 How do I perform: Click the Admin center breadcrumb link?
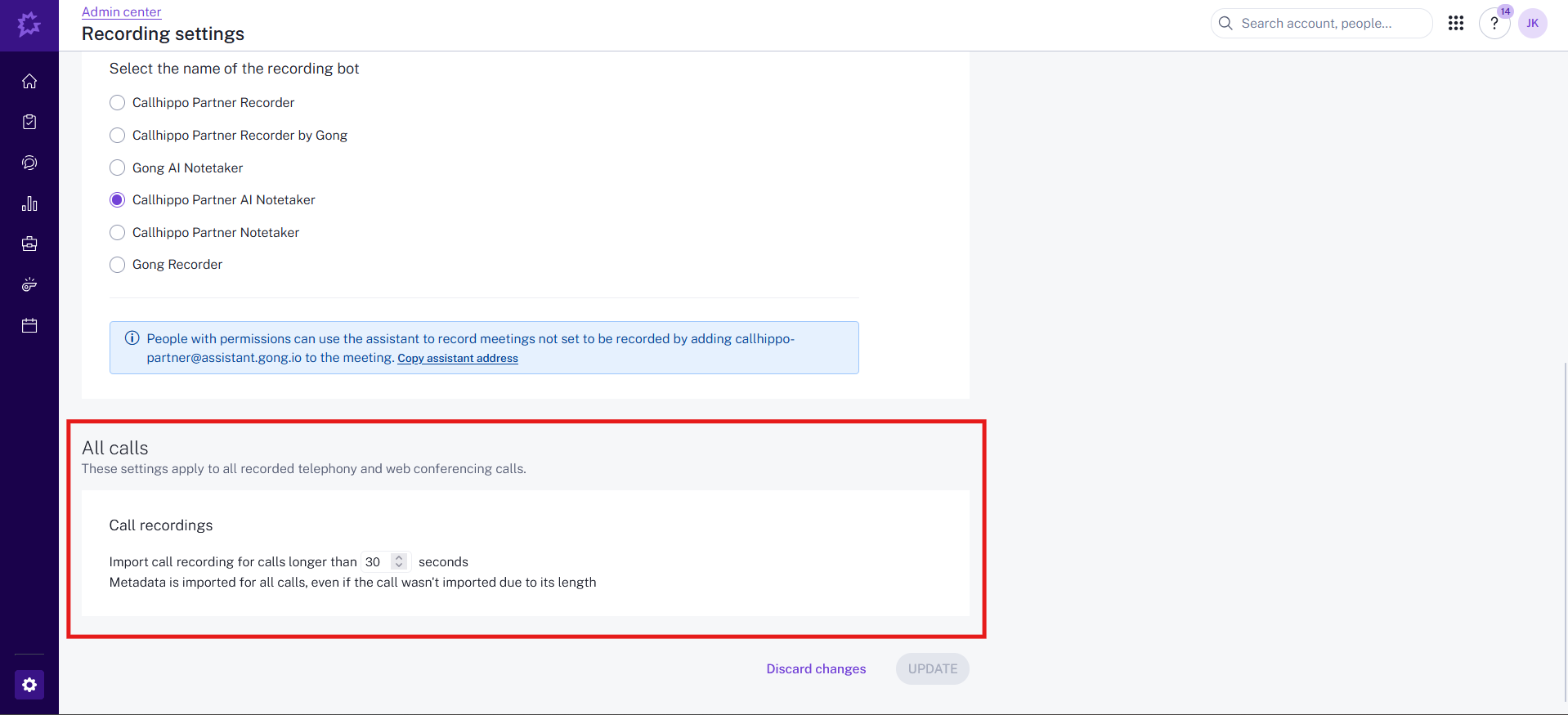coord(121,11)
